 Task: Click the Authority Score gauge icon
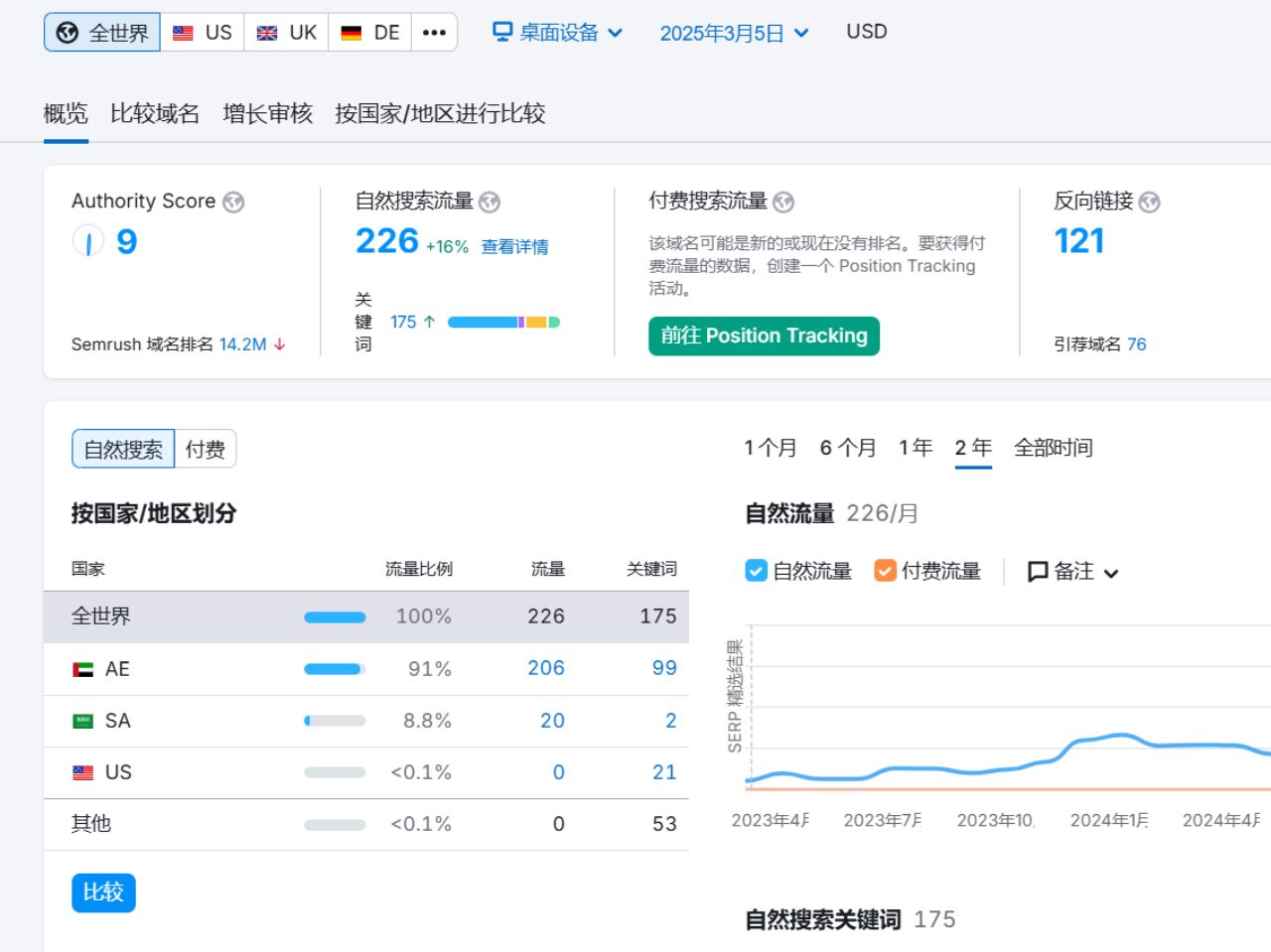[x=88, y=241]
